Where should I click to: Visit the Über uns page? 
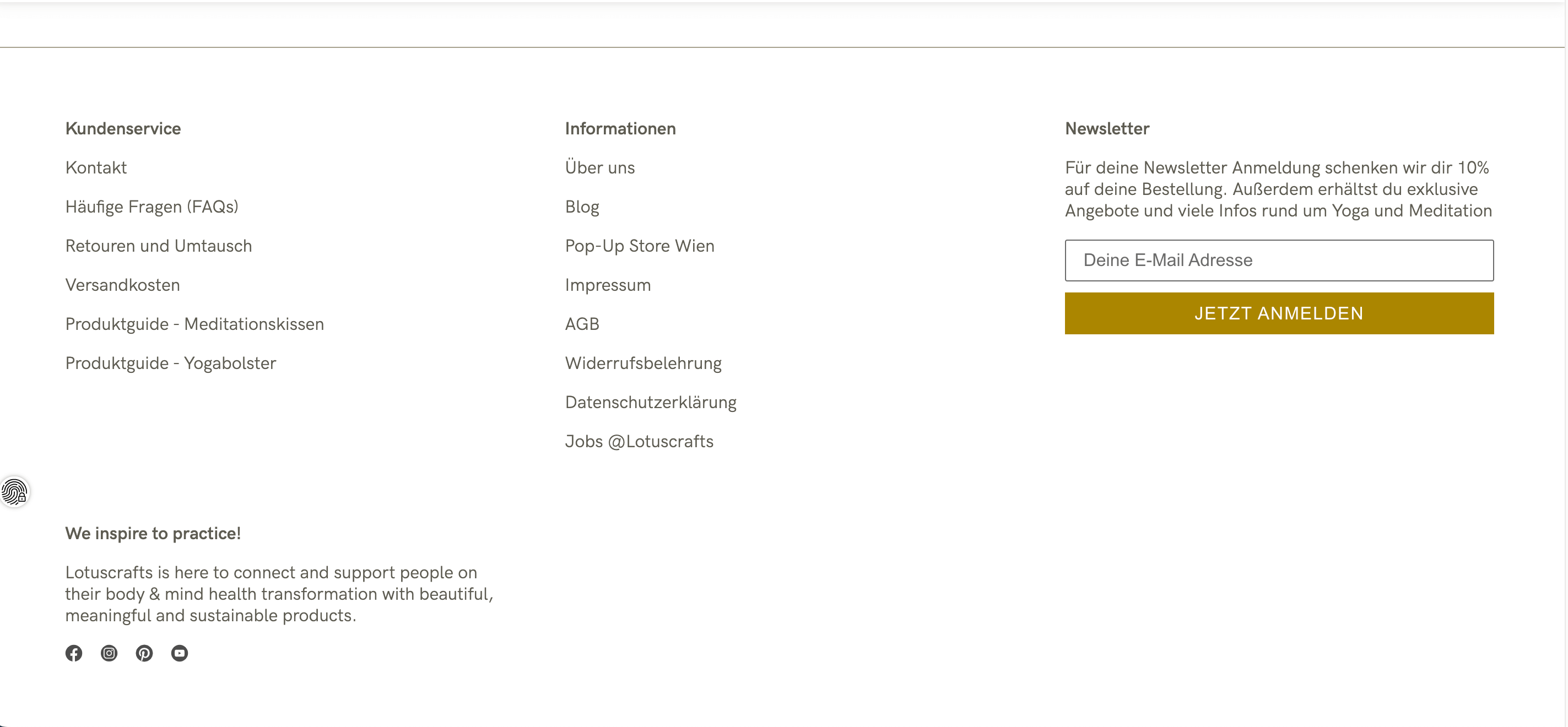pyautogui.click(x=599, y=167)
